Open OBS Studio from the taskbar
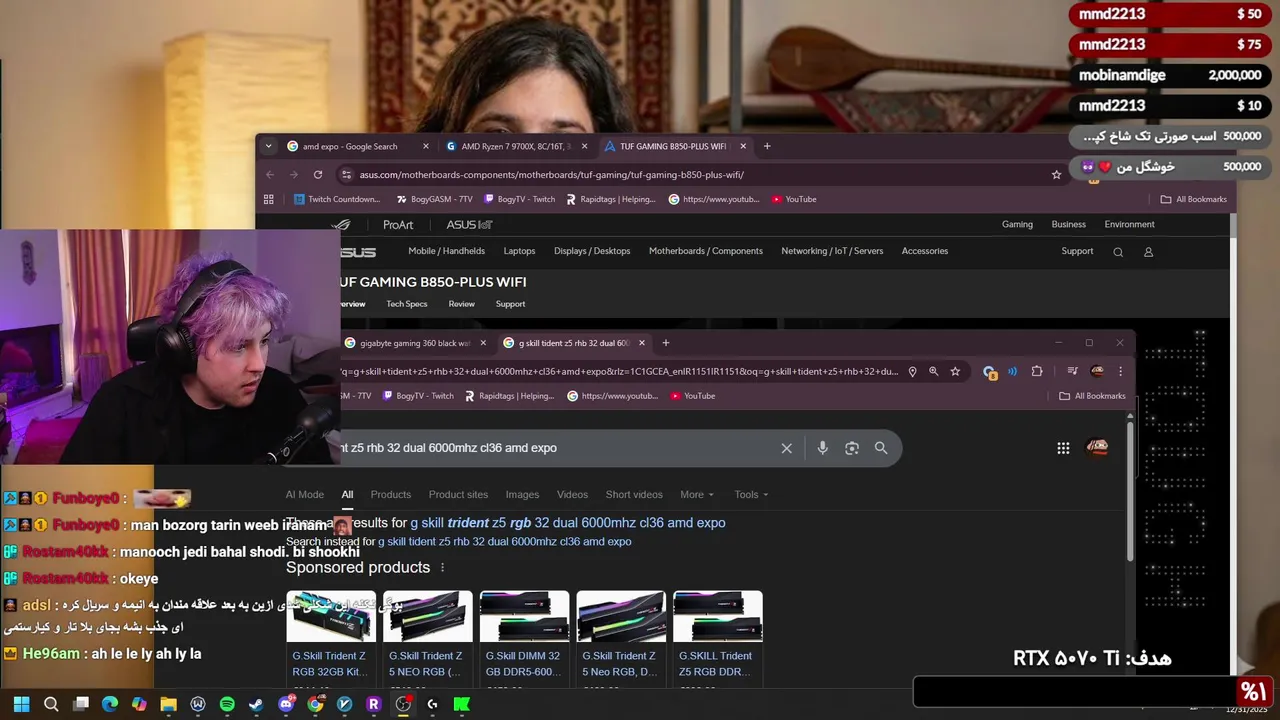Image resolution: width=1280 pixels, height=720 pixels. [403, 704]
